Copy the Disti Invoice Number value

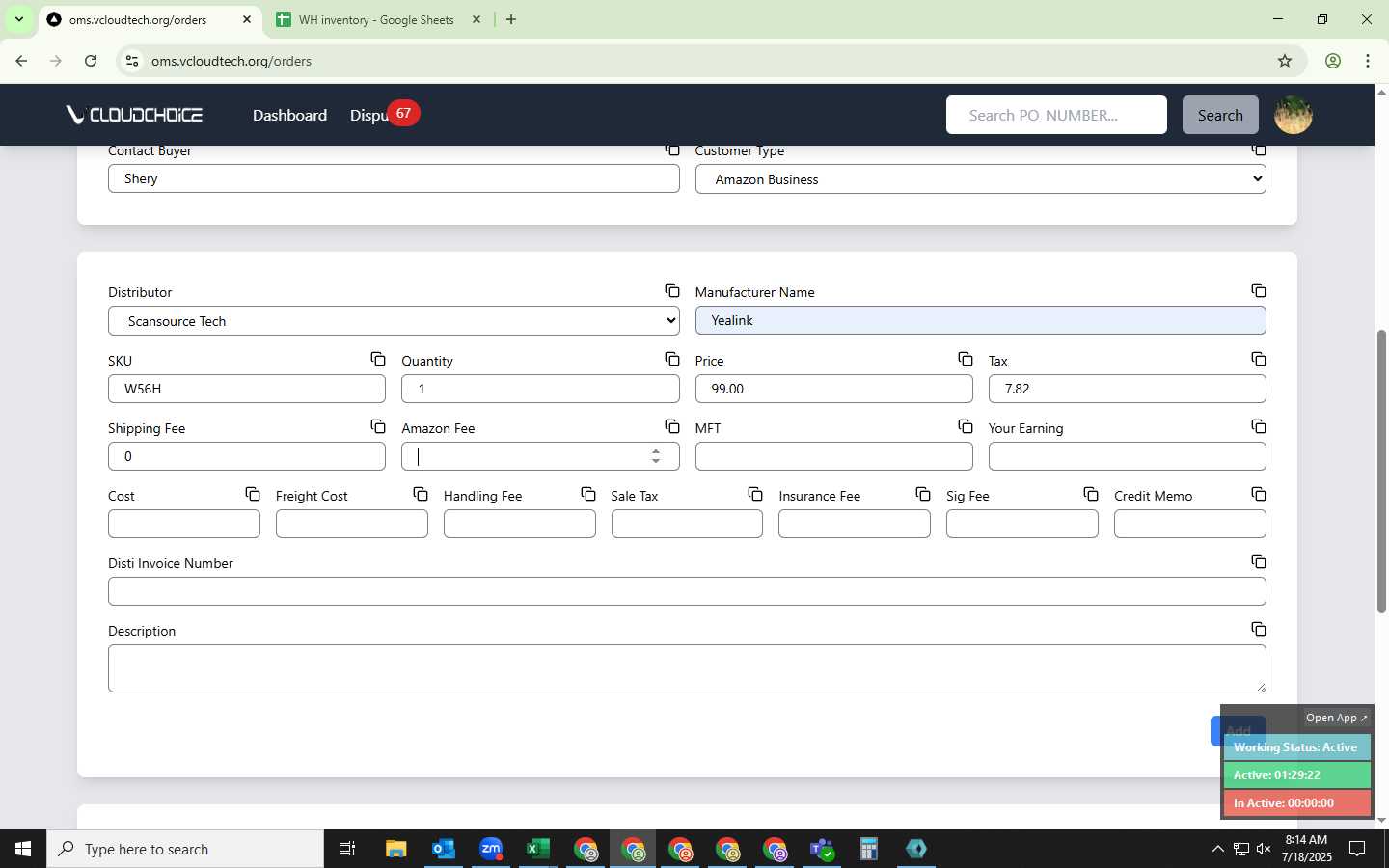coord(1258,561)
